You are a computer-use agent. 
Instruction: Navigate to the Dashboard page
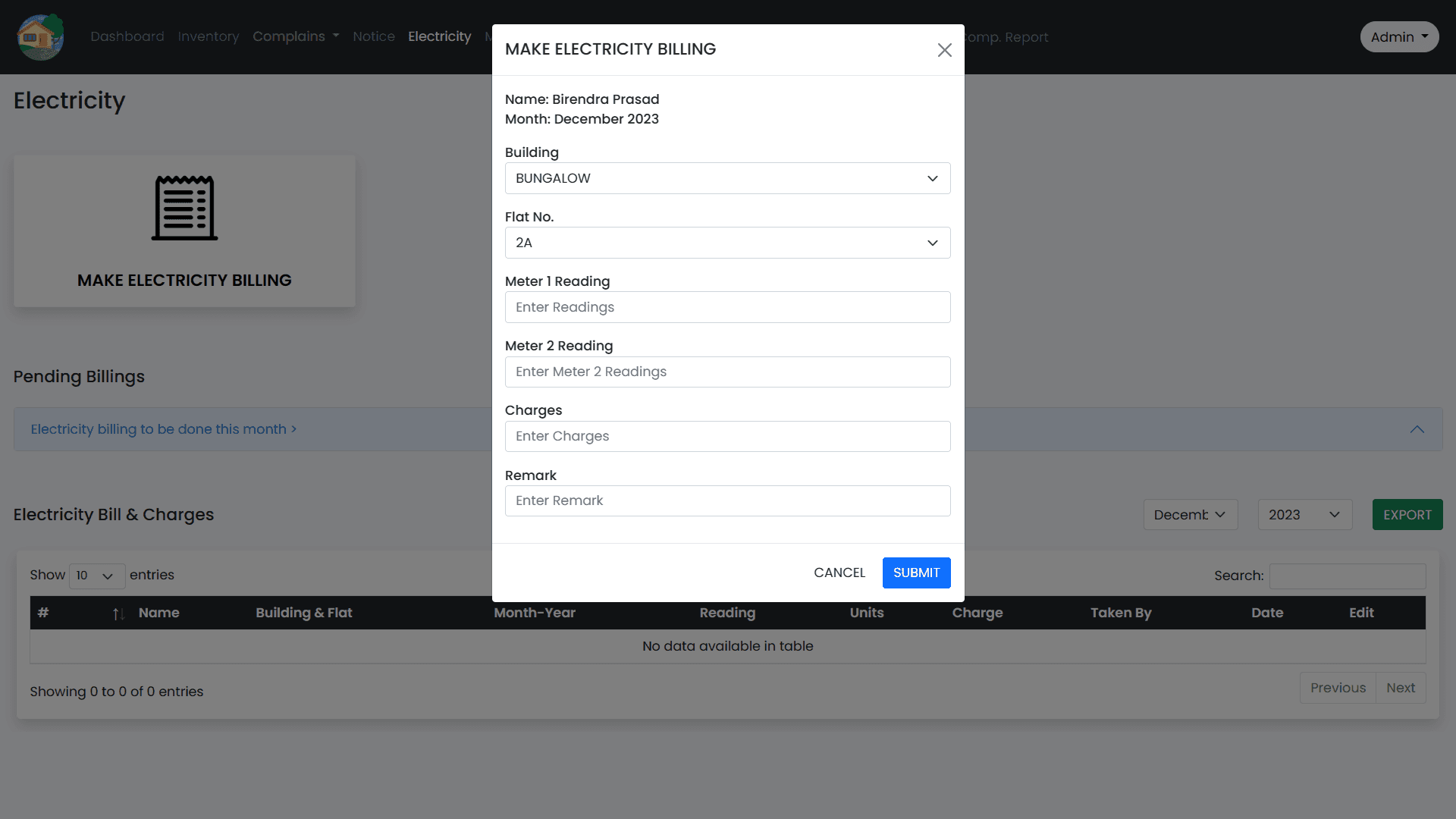tap(127, 36)
